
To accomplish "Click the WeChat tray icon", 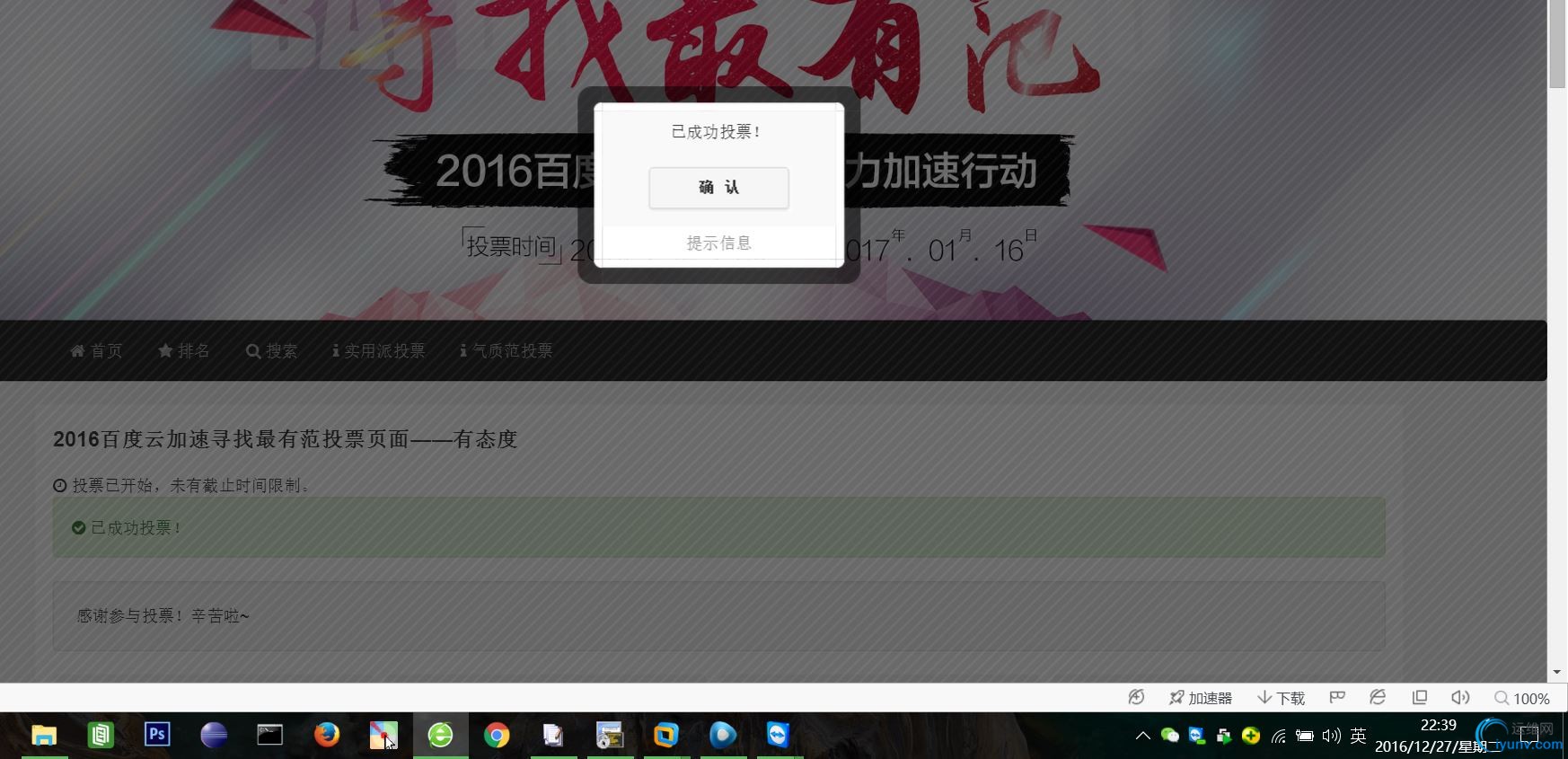I will coord(1169,736).
